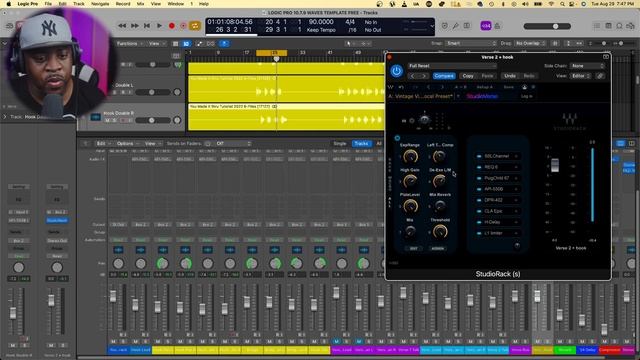
Task: Click the macOS Wi-Fi status icon
Action: tap(552, 4)
